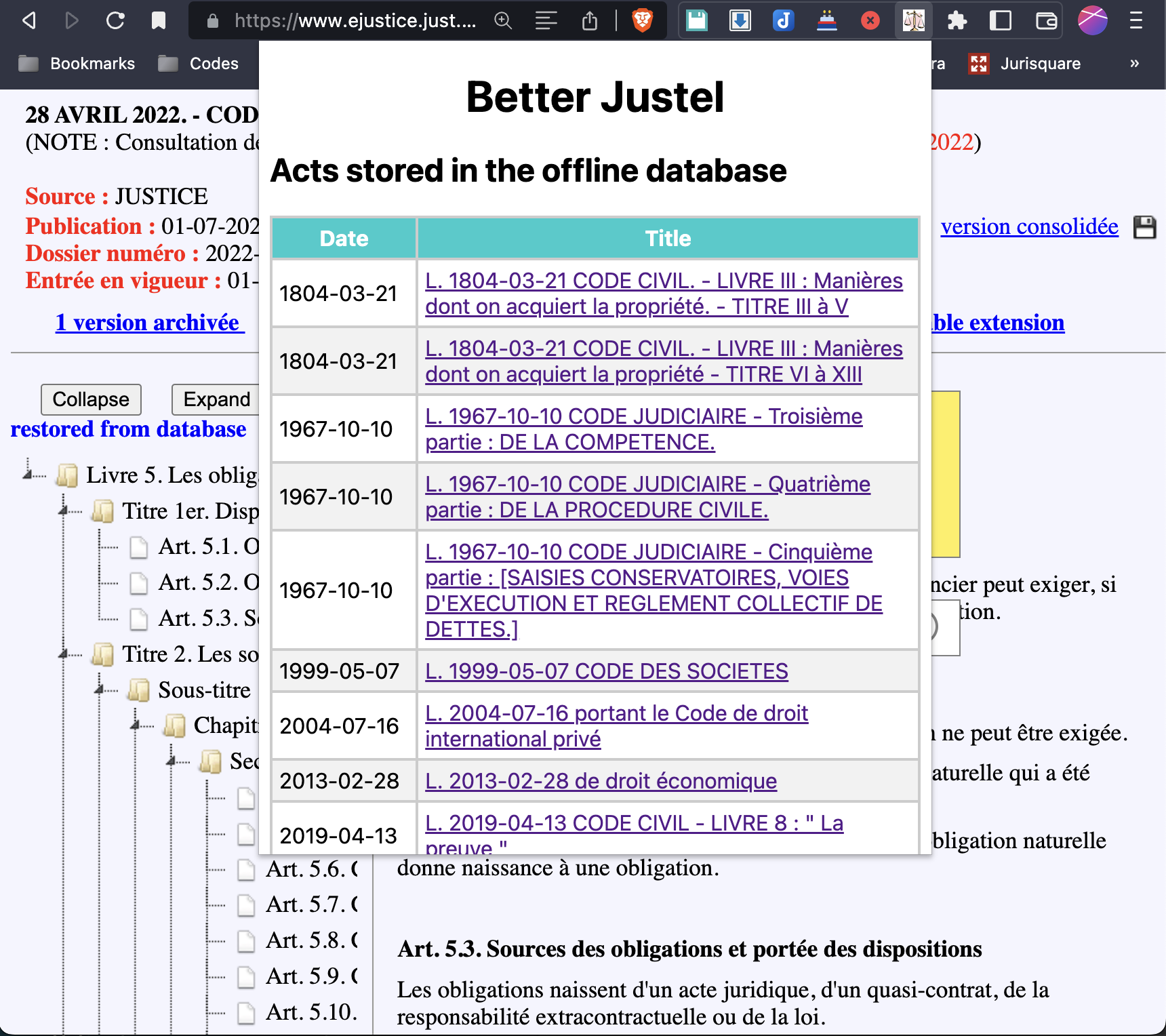This screenshot has width=1166, height=1036.
Task: Click the zoom magnifier icon in address bar
Action: (503, 21)
